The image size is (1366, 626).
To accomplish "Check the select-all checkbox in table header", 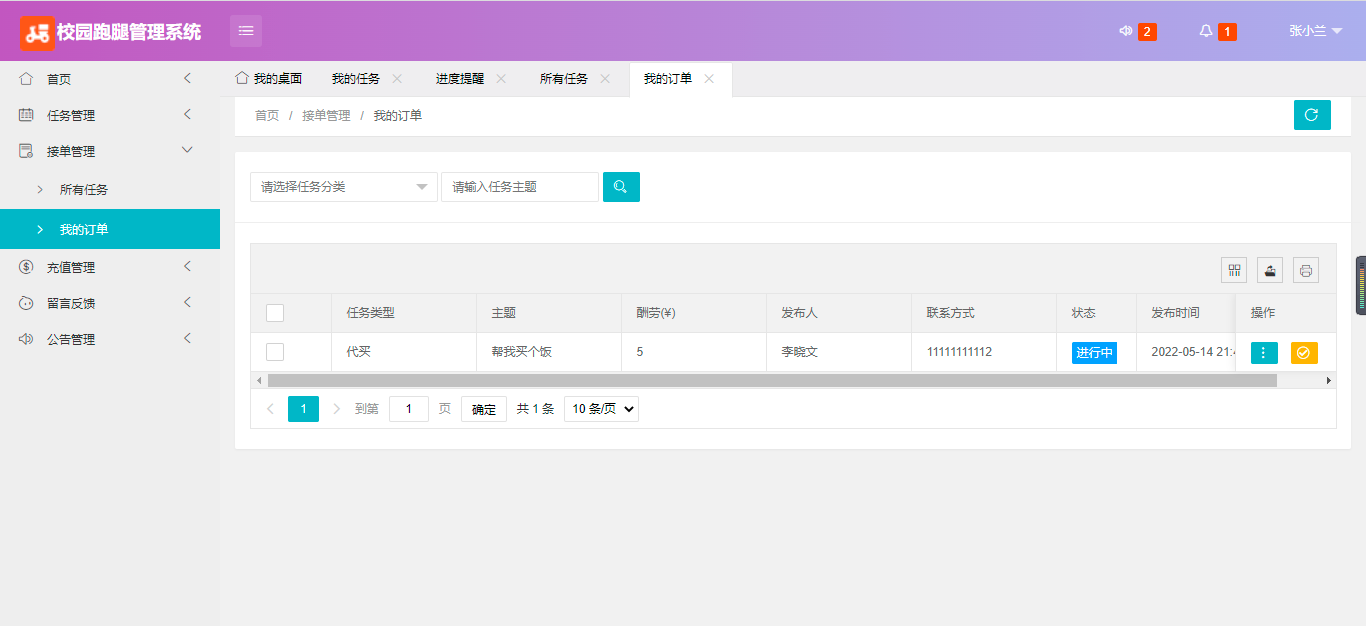I will [x=275, y=313].
